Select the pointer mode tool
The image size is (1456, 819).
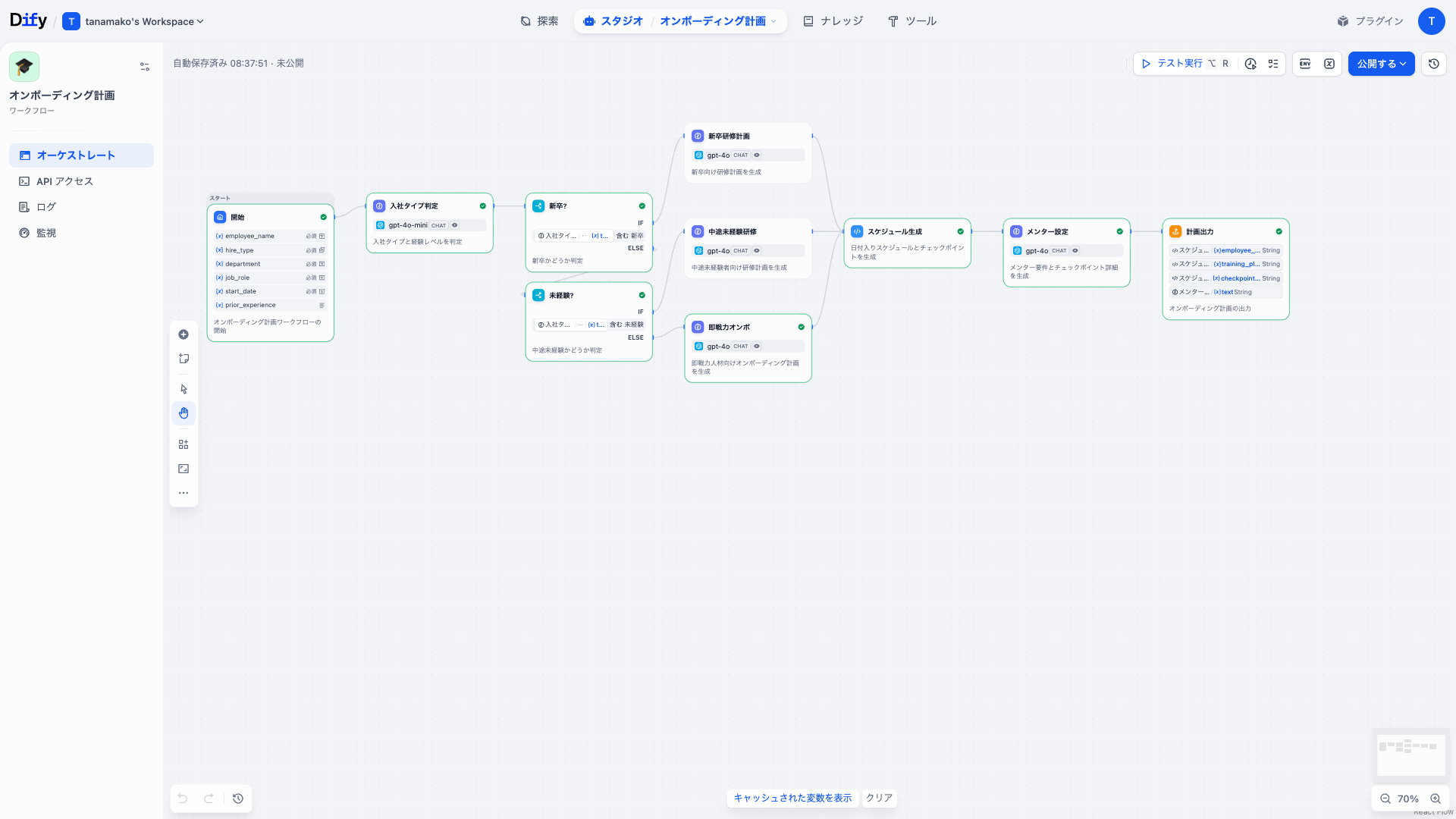point(184,388)
